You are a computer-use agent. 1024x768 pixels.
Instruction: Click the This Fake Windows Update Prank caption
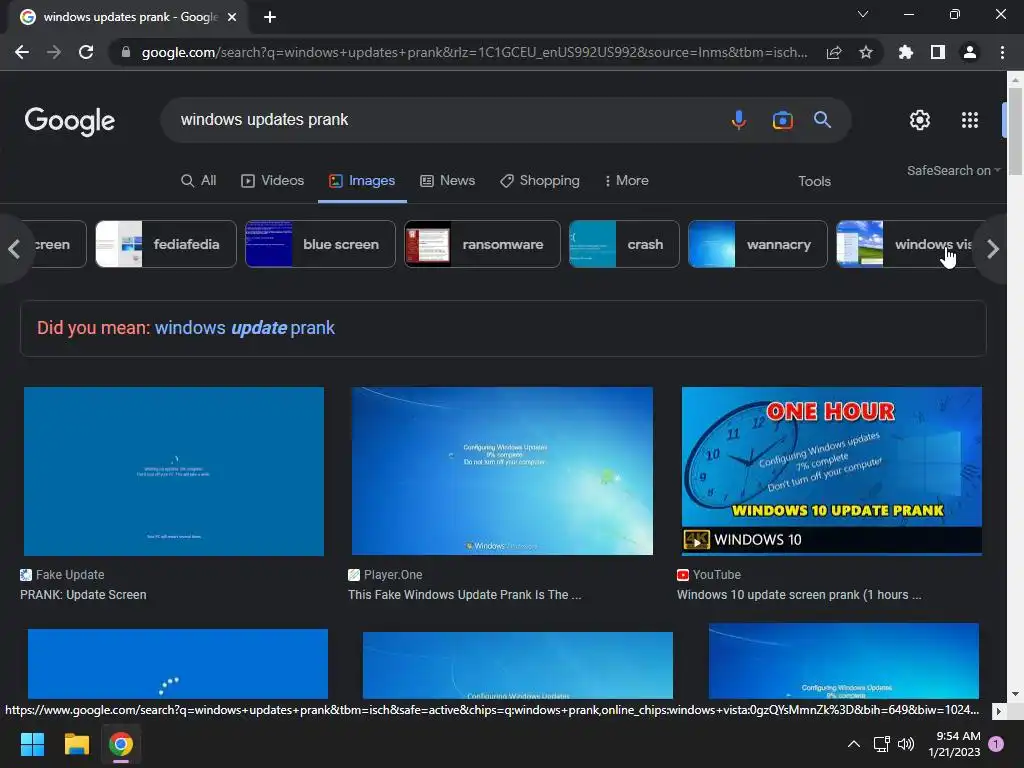pos(464,595)
